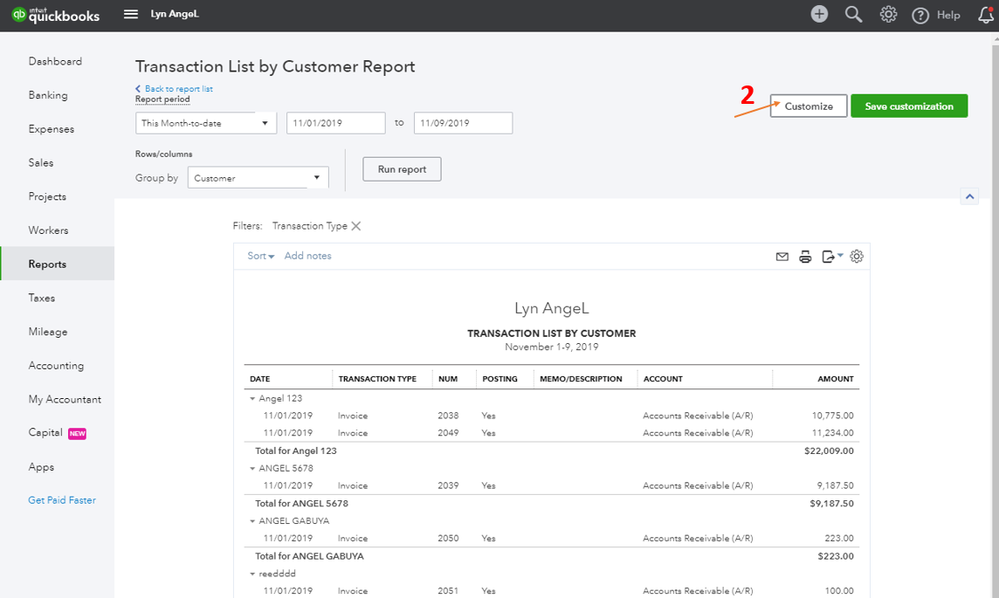Click the DATE column header

260,379
